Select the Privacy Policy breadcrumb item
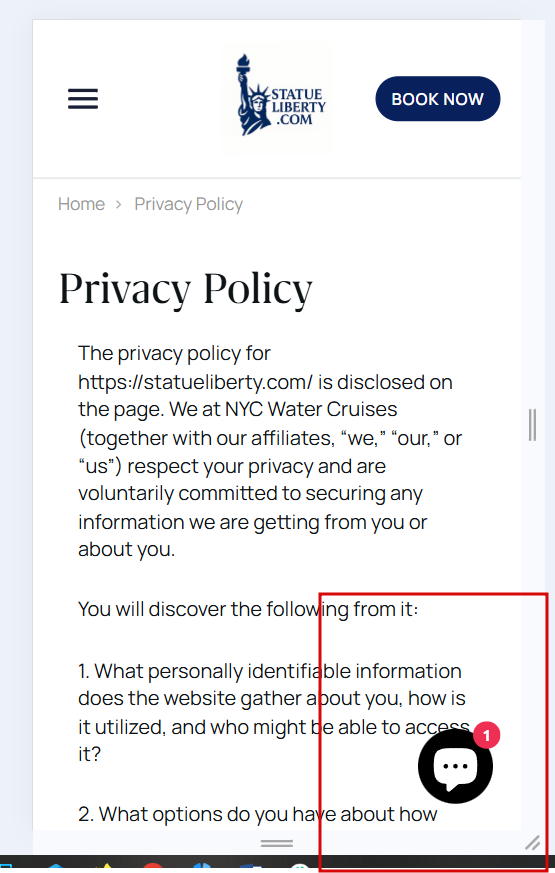The height and width of the screenshot is (873, 555). 189,204
